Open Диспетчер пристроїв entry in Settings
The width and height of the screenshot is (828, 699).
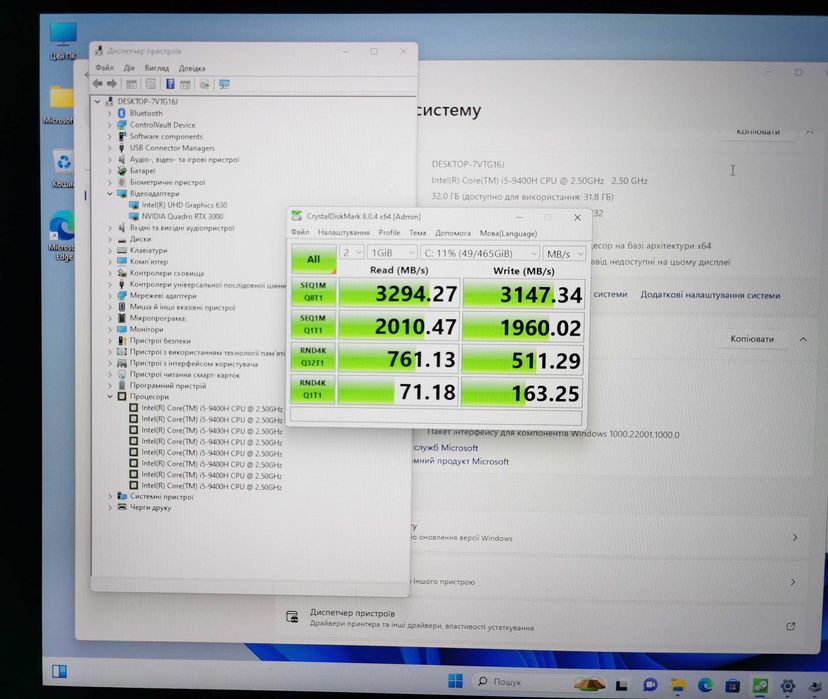point(541,619)
